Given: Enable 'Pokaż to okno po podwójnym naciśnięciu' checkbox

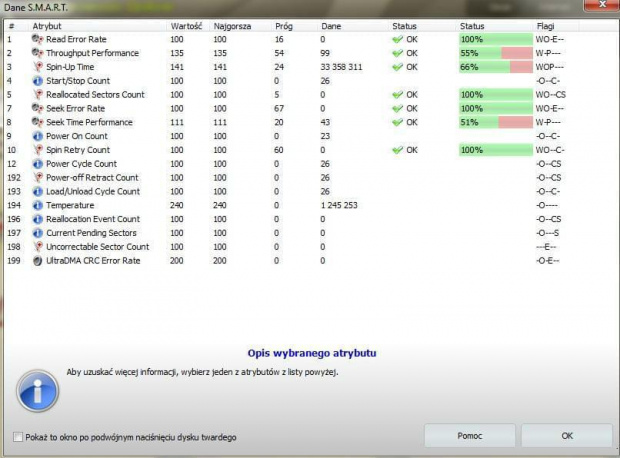Looking at the screenshot, I should (x=17, y=437).
